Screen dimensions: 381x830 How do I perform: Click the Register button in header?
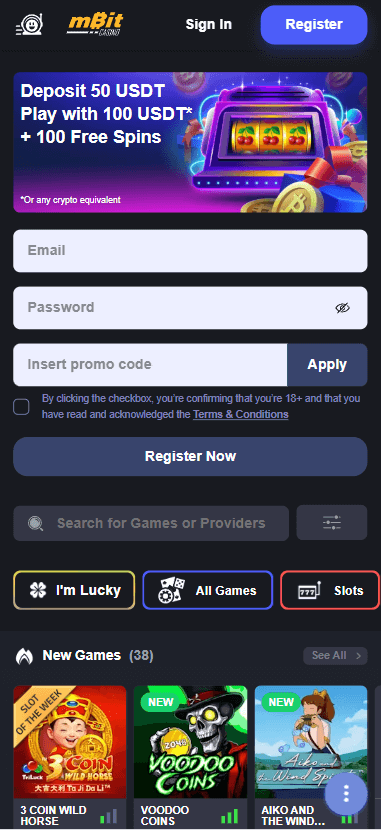tap(314, 24)
